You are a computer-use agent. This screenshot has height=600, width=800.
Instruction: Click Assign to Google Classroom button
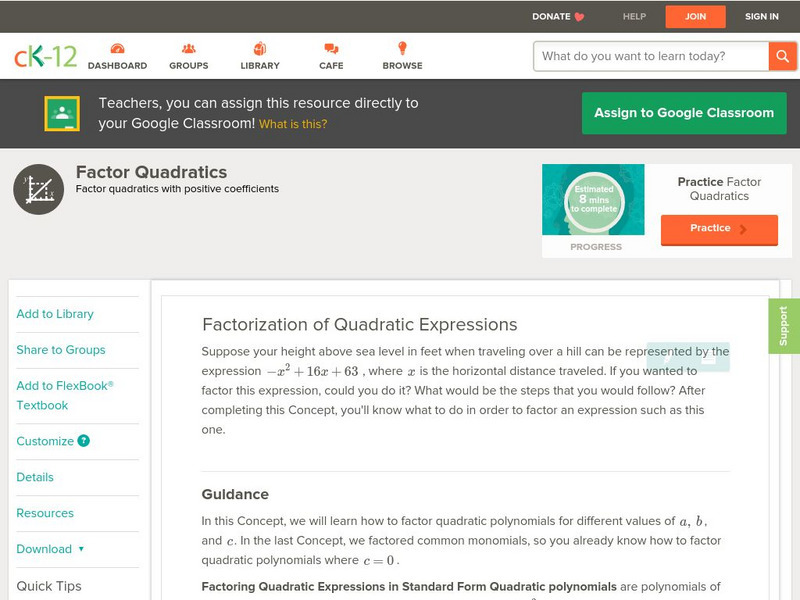pos(684,113)
